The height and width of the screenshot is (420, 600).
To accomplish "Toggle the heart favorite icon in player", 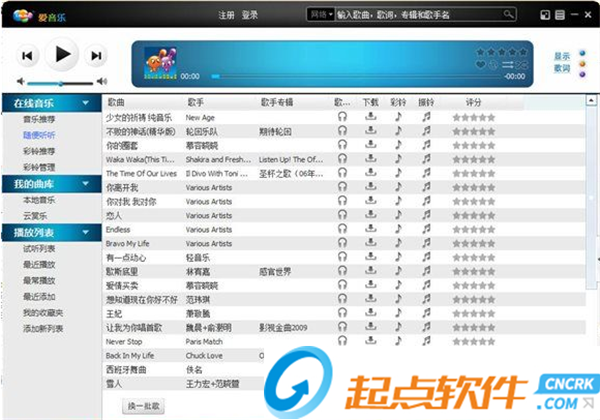I will pos(481,65).
